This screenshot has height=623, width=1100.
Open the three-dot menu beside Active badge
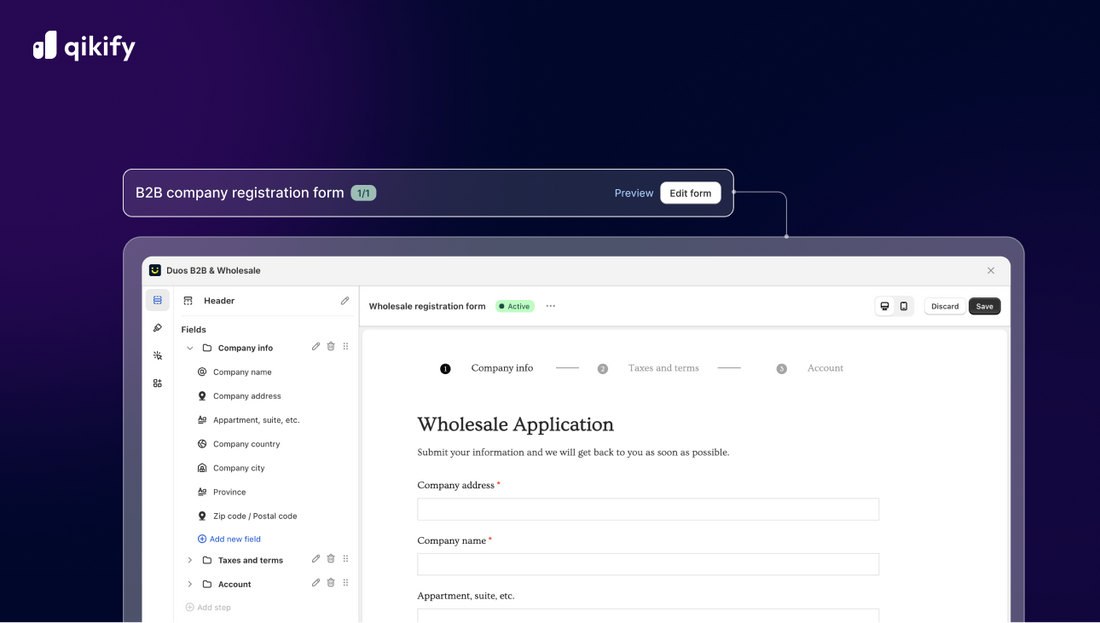[550, 306]
